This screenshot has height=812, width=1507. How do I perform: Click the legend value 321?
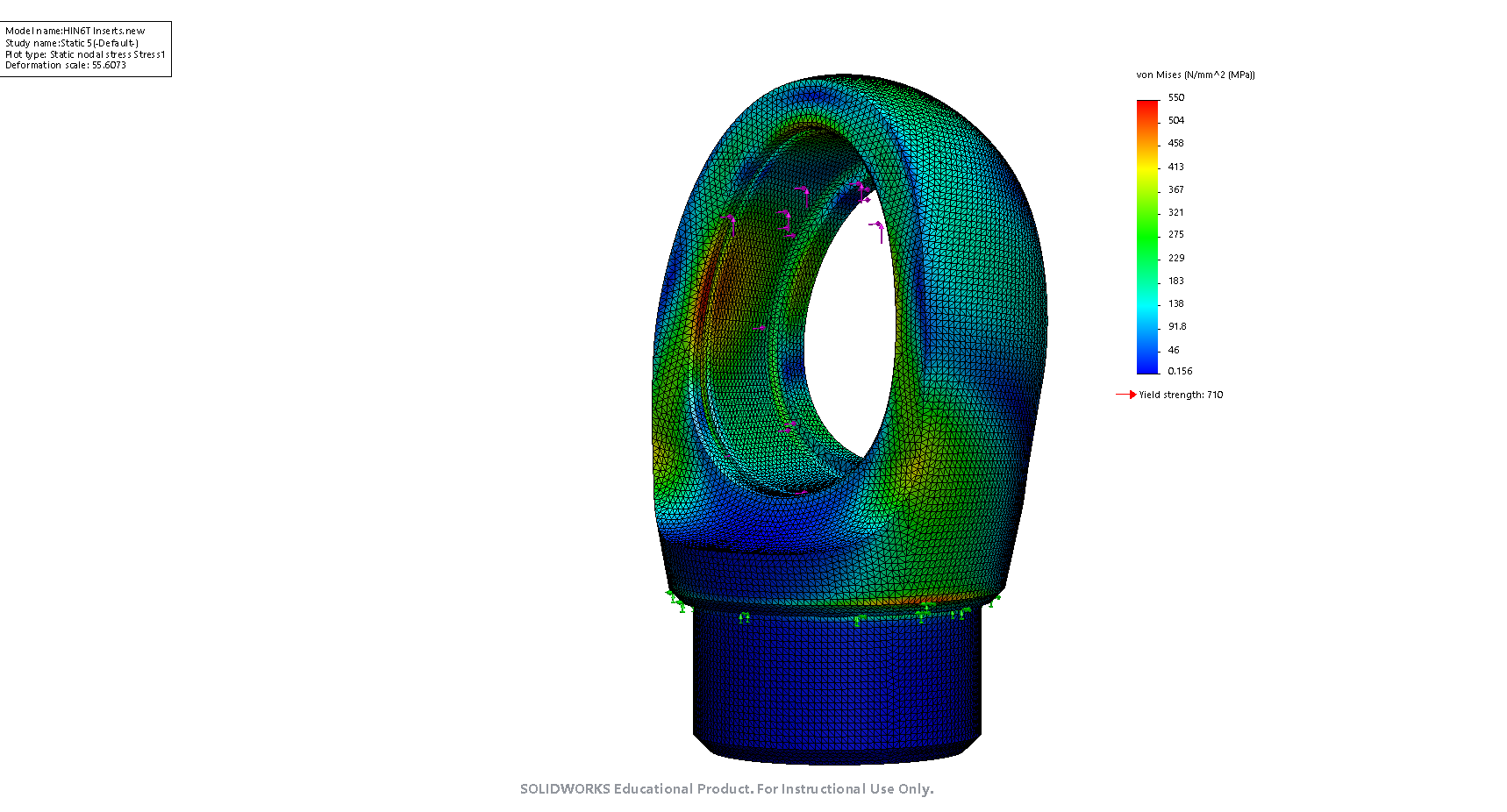tap(1176, 212)
